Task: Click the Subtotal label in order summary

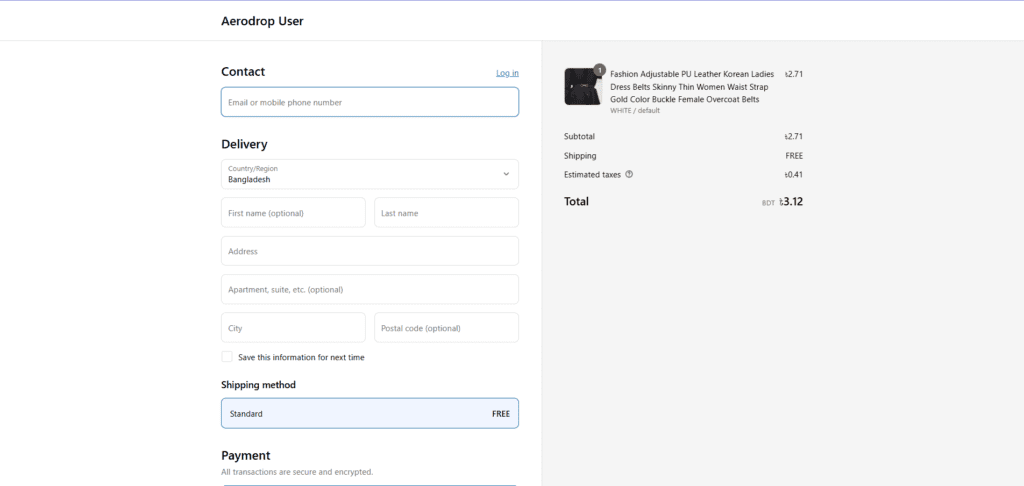Action: pos(579,136)
